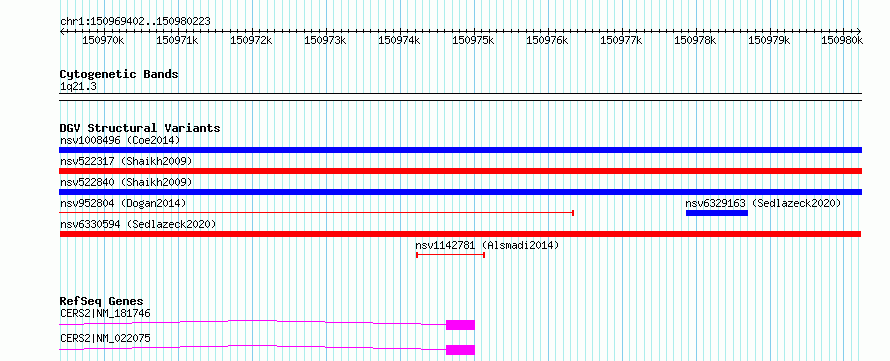This screenshot has height=361, width=890.
Task: Open variant label nsv1008496 (Coe2014)
Action: (120, 140)
